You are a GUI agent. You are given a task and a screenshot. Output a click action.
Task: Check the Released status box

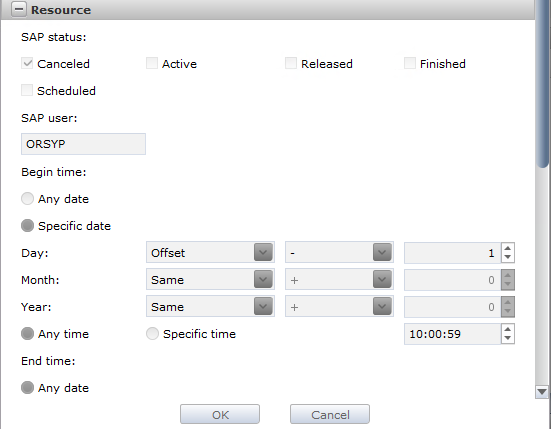(291, 63)
